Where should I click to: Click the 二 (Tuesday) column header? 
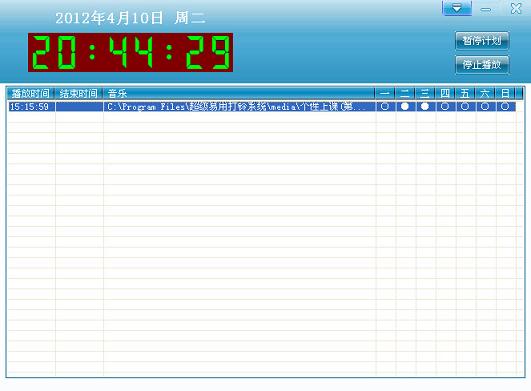pos(405,93)
